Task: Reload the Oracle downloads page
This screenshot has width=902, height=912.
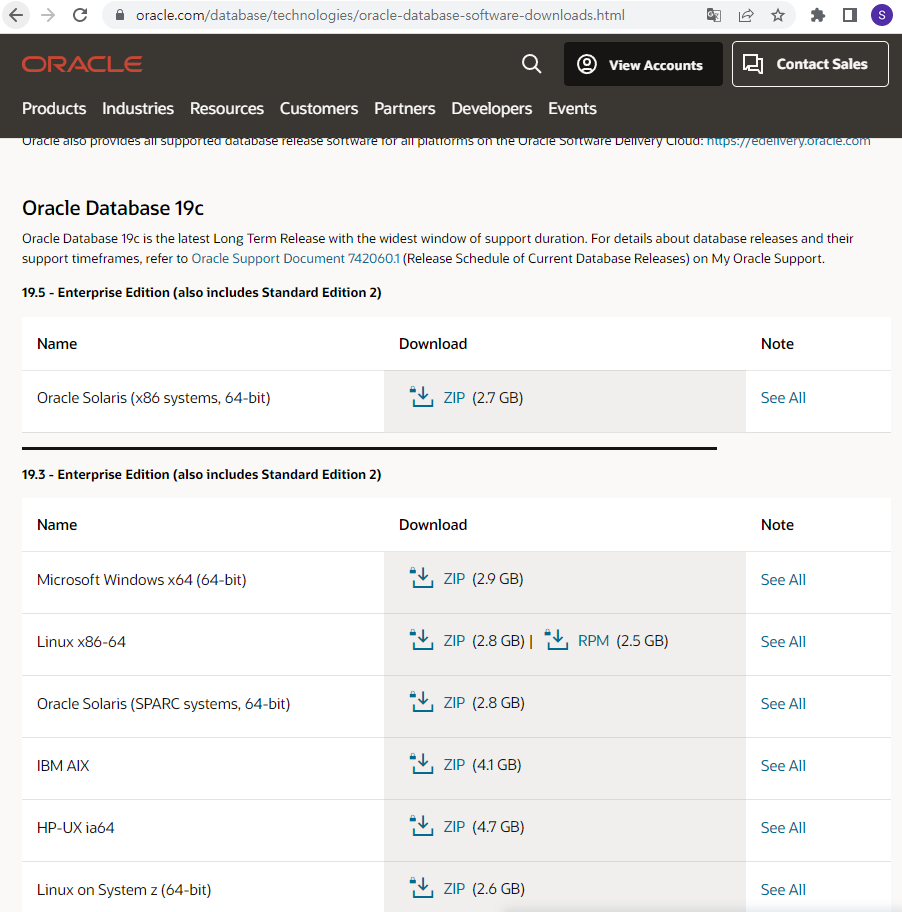Action: [x=80, y=15]
